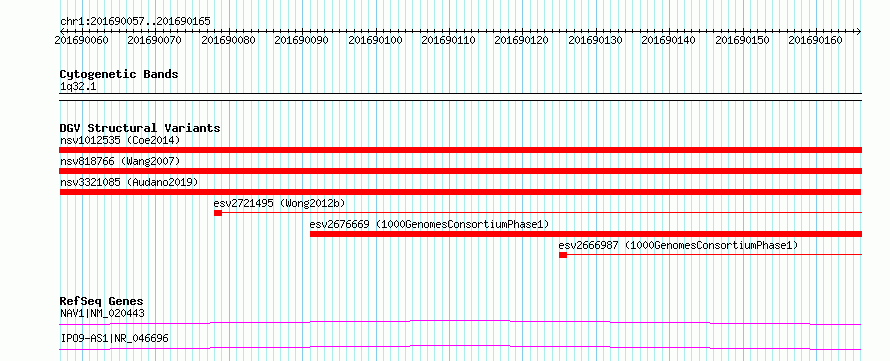Screen dimensions: 890x361
Task: Select the nsv1012535 (Coe2014) red variant bar
Action: 461,150
